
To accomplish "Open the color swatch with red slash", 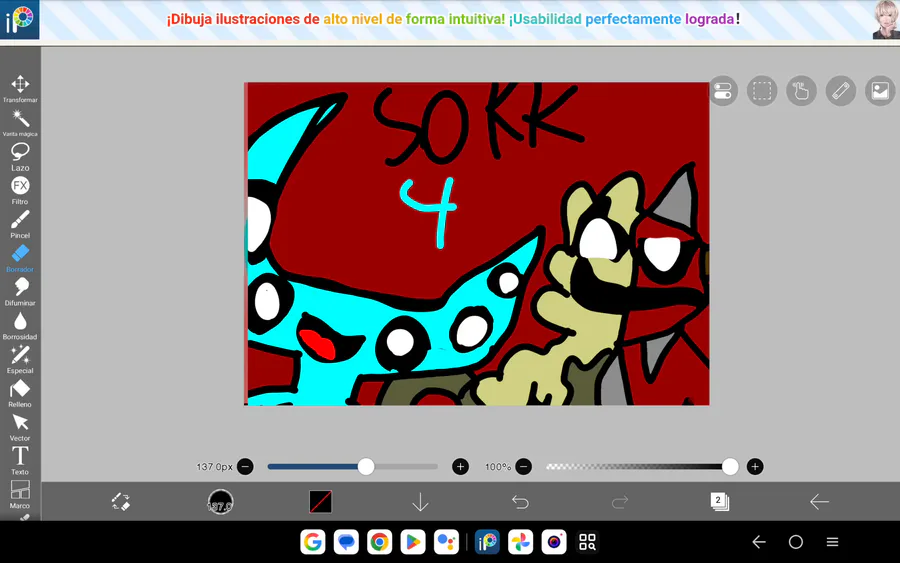I will tap(320, 502).
